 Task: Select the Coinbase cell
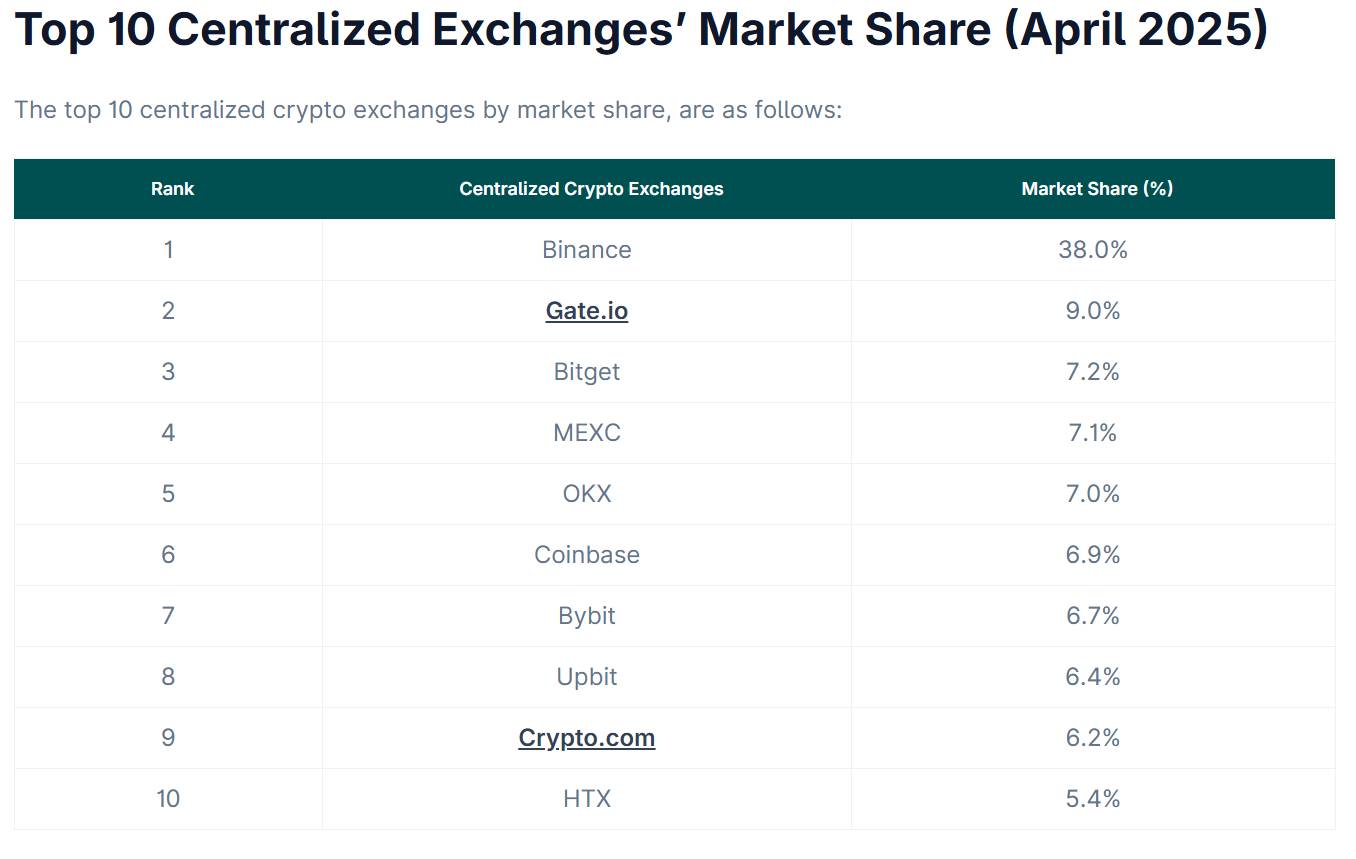[586, 555]
